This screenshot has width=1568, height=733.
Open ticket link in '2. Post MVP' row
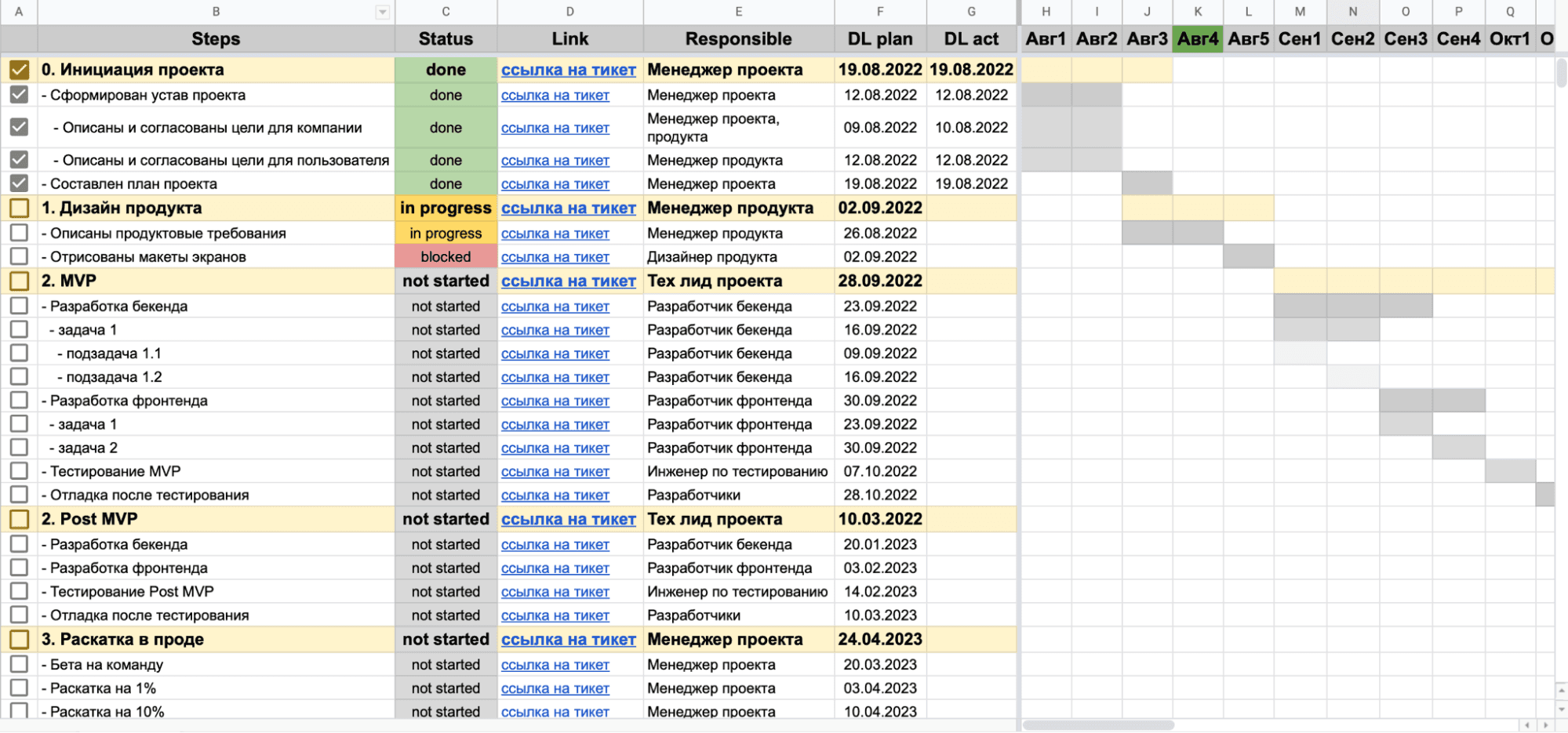point(569,520)
